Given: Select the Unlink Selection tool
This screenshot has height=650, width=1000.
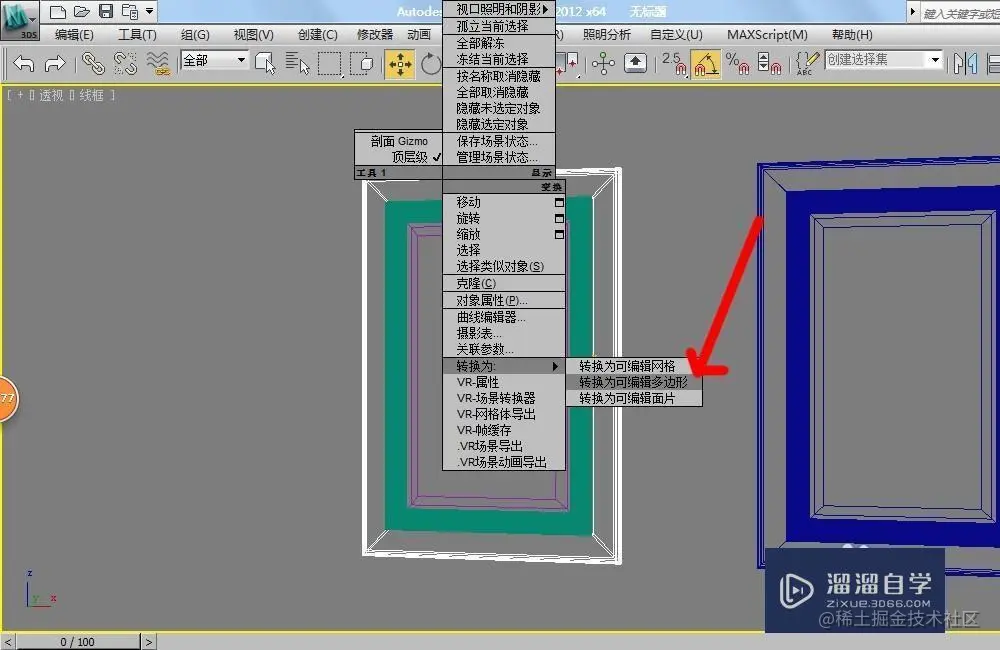Looking at the screenshot, I should pyautogui.click(x=125, y=63).
